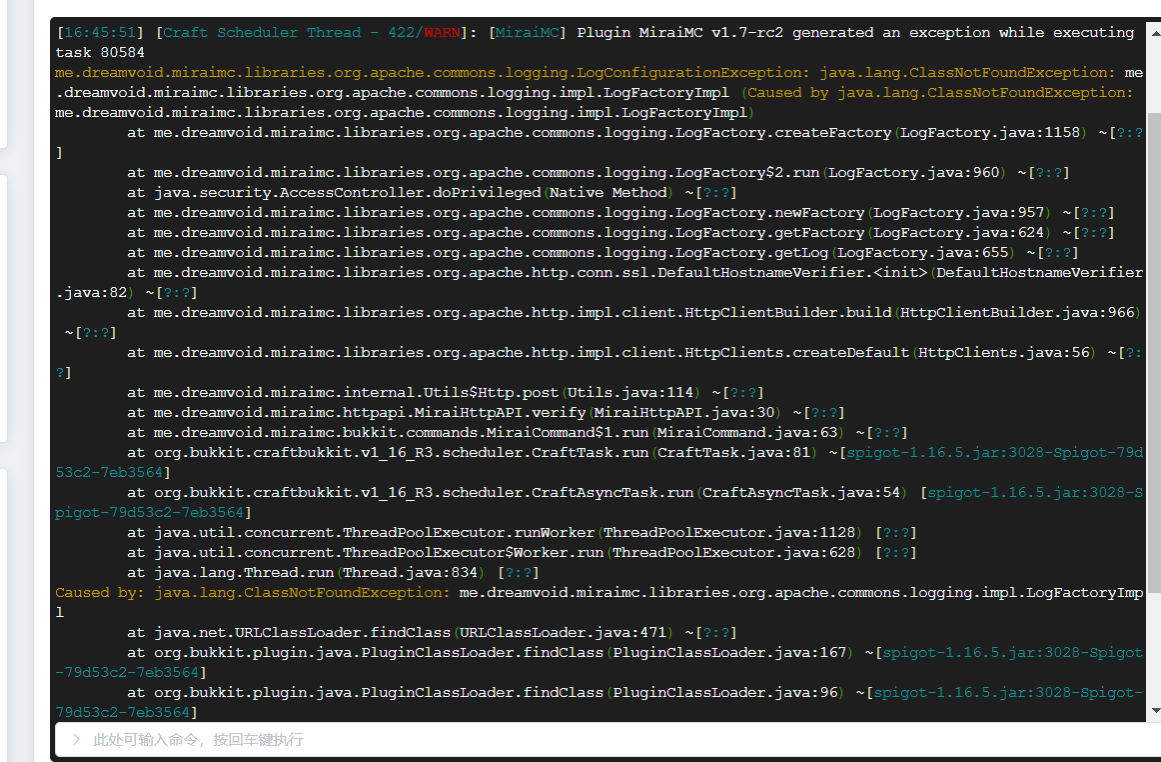The width and height of the screenshot is (1161, 762).
Task: Click the [MiraiMC] plugin tag in the log
Action: coord(527,32)
